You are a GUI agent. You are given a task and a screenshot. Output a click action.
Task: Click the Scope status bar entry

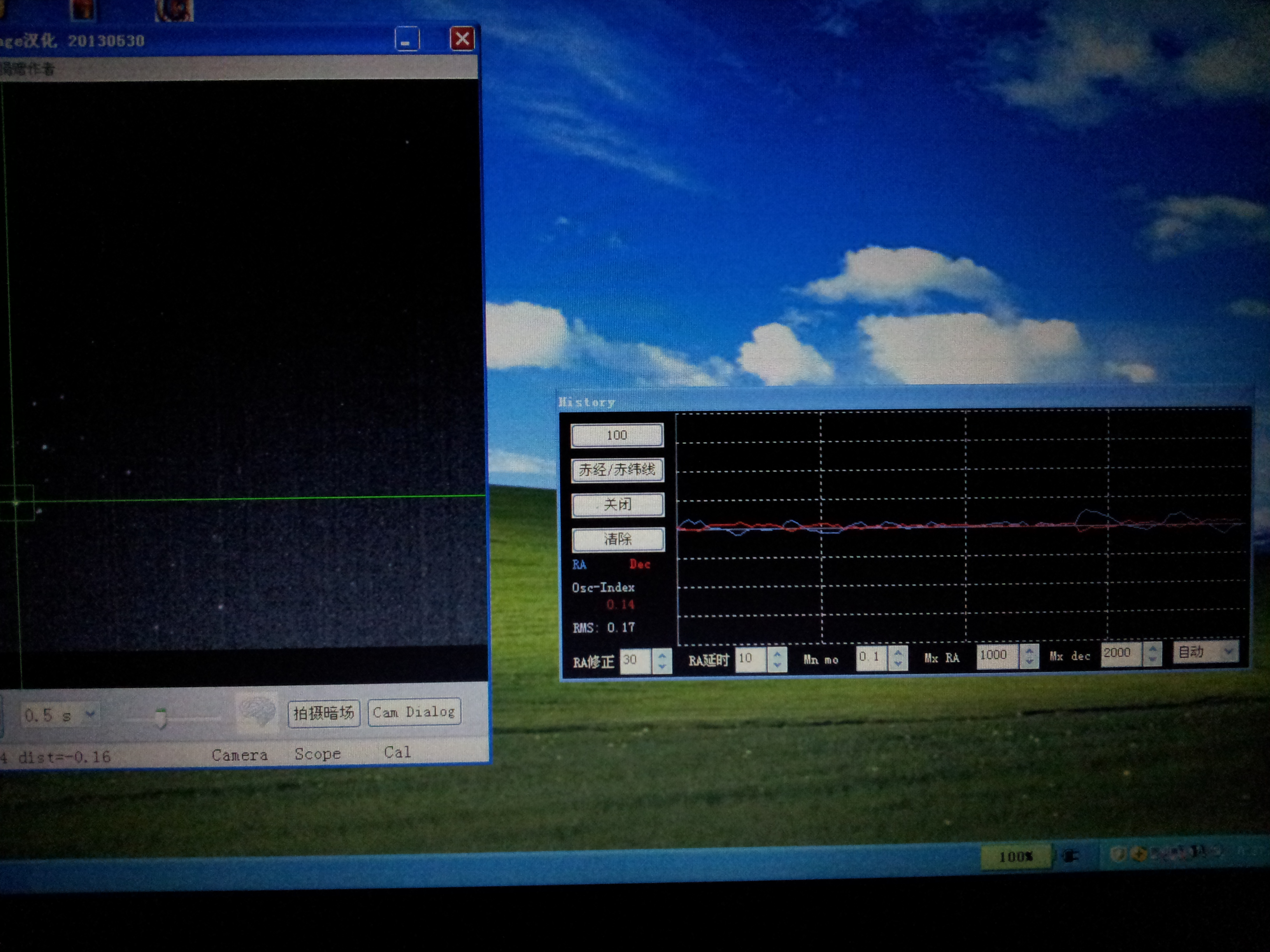[x=317, y=754]
